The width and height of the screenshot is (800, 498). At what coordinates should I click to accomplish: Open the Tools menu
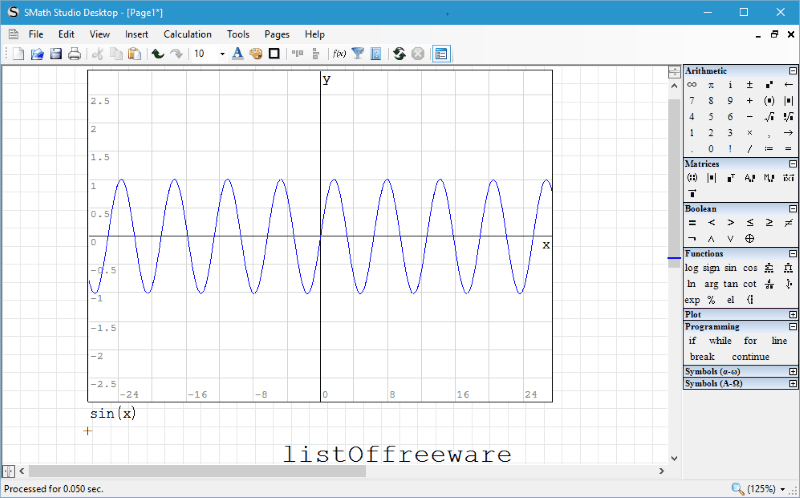(x=238, y=34)
